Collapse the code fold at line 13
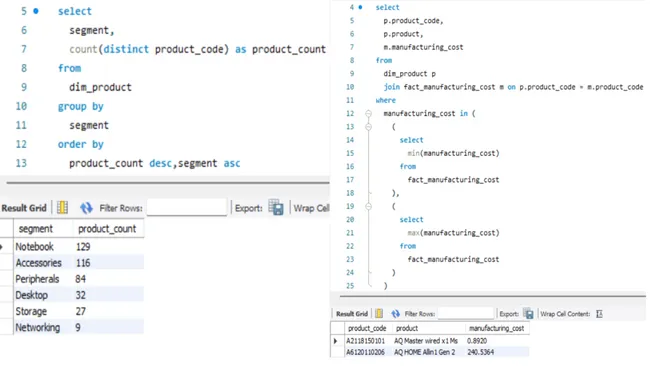Image resolution: width=650 pixels, height=366 pixels. (x=368, y=127)
